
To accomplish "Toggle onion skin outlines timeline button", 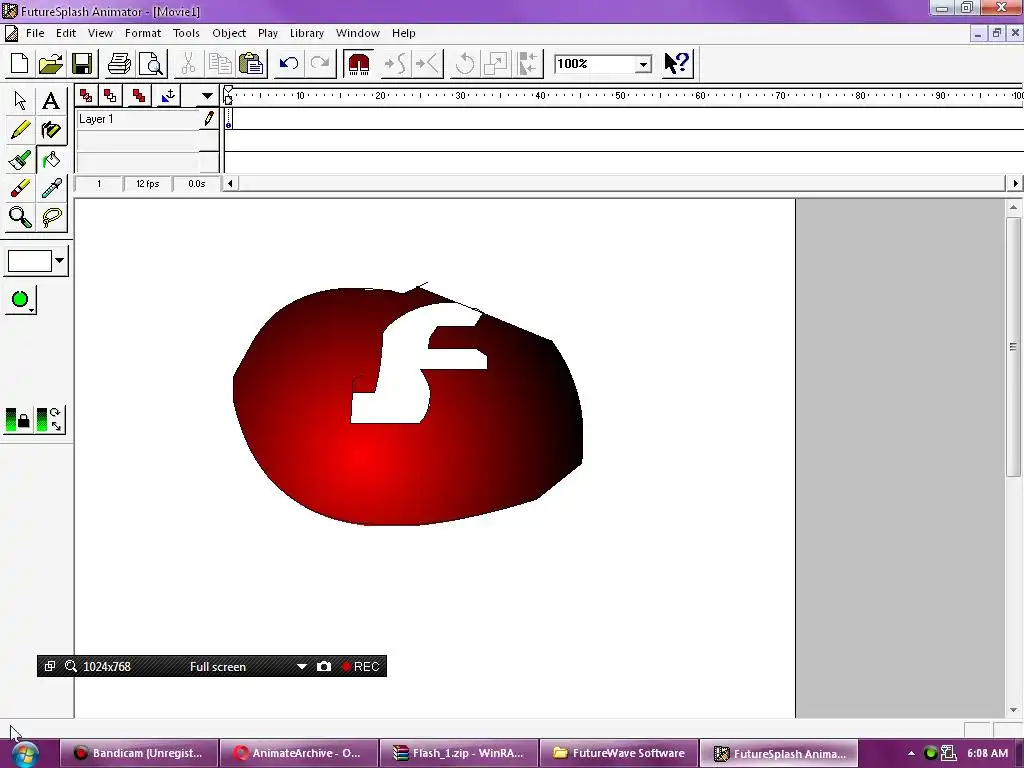I will pos(110,96).
